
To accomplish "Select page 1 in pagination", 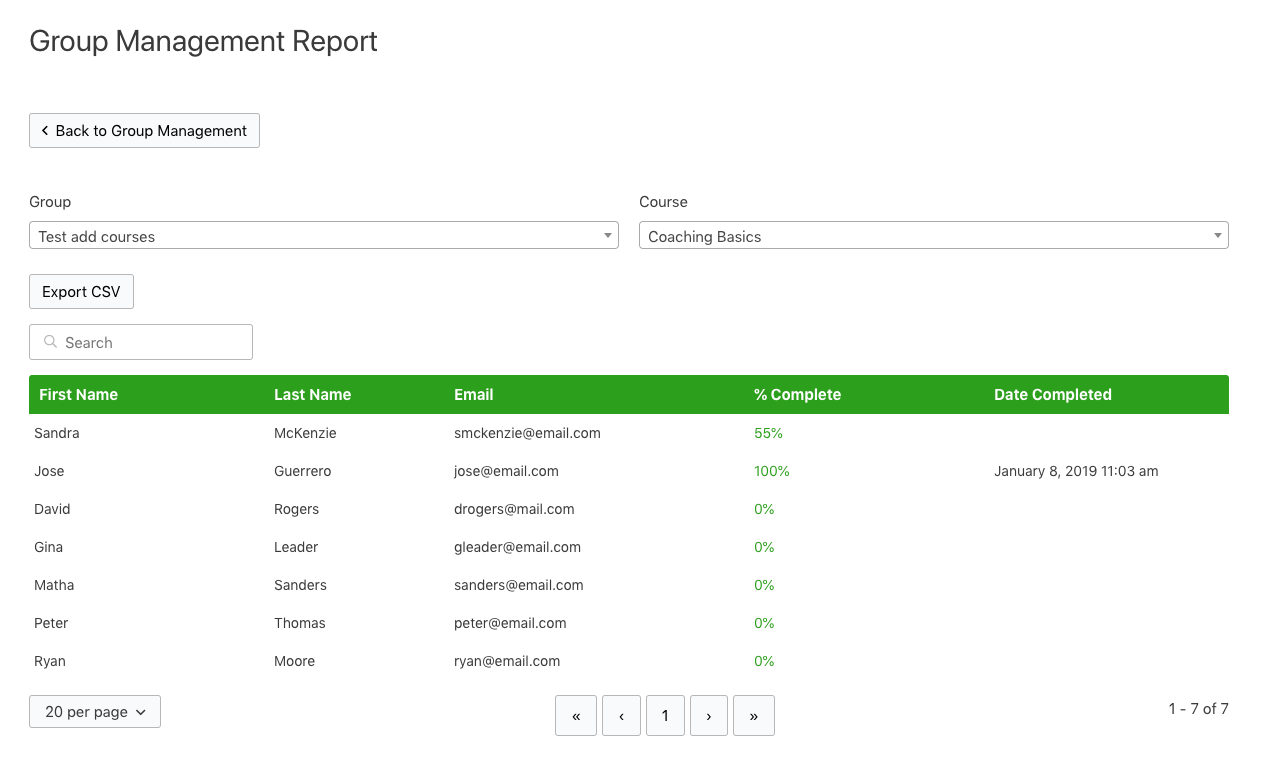I will pyautogui.click(x=665, y=716).
